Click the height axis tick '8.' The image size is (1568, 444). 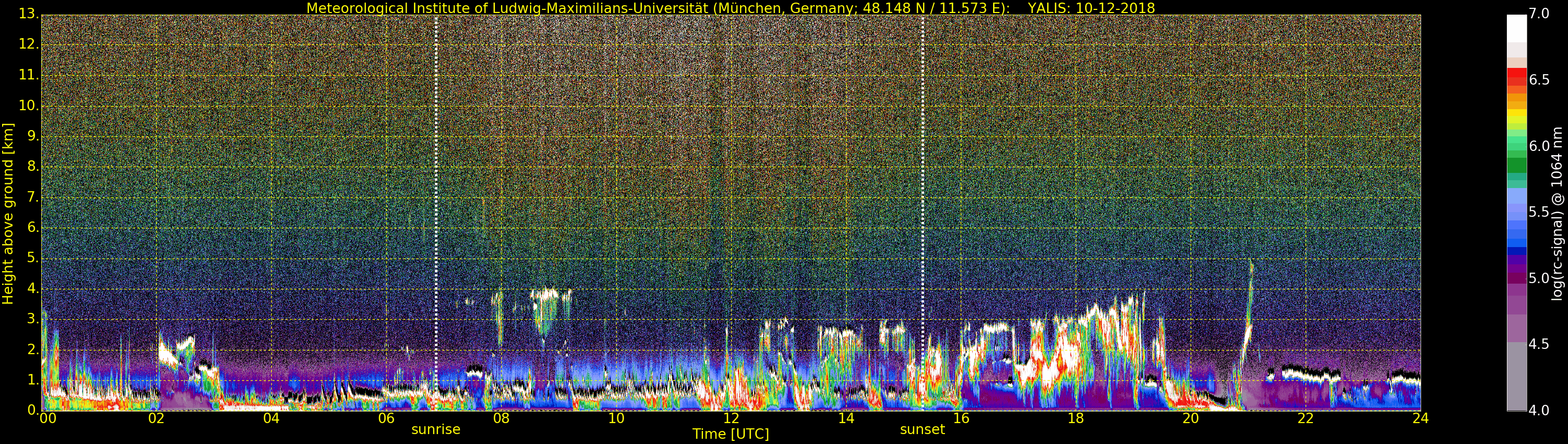pyautogui.click(x=33, y=166)
